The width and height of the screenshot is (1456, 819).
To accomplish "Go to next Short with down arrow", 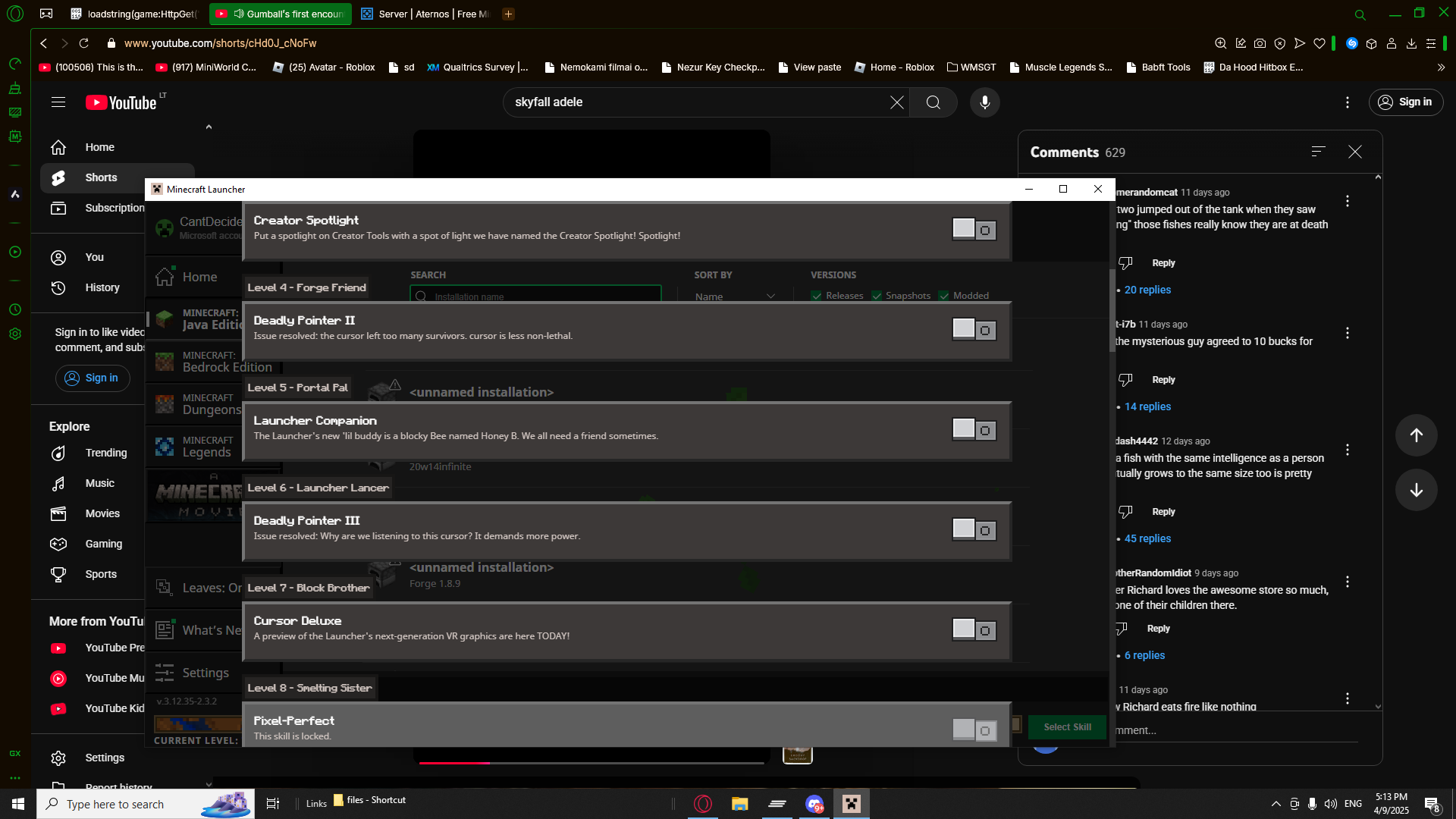I will [1416, 490].
